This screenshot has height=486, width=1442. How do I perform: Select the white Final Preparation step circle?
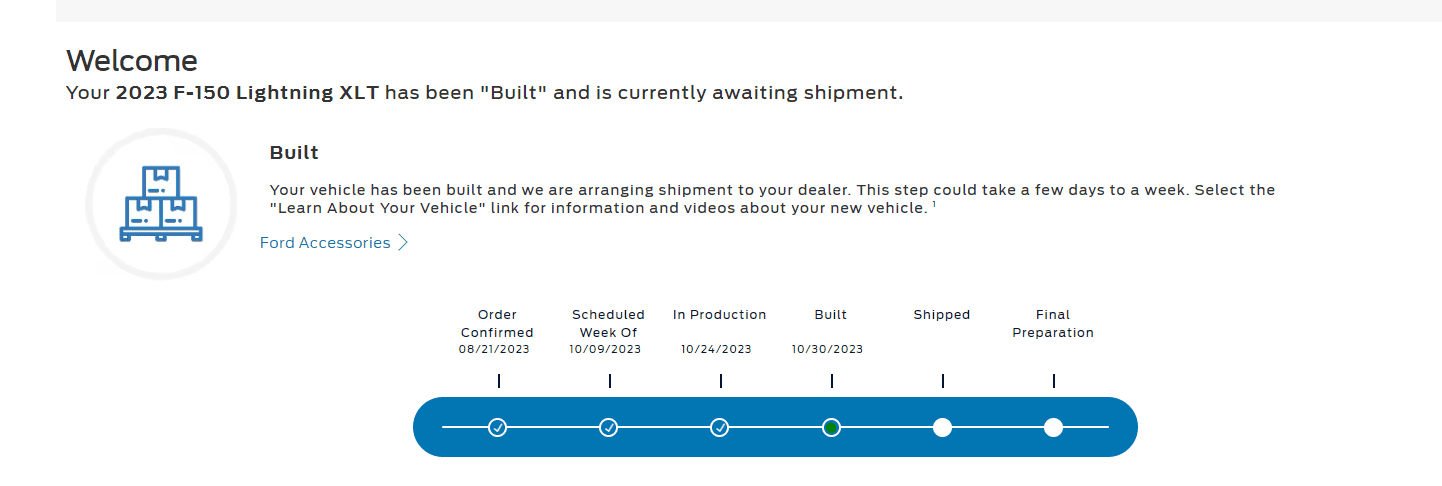(x=1053, y=428)
